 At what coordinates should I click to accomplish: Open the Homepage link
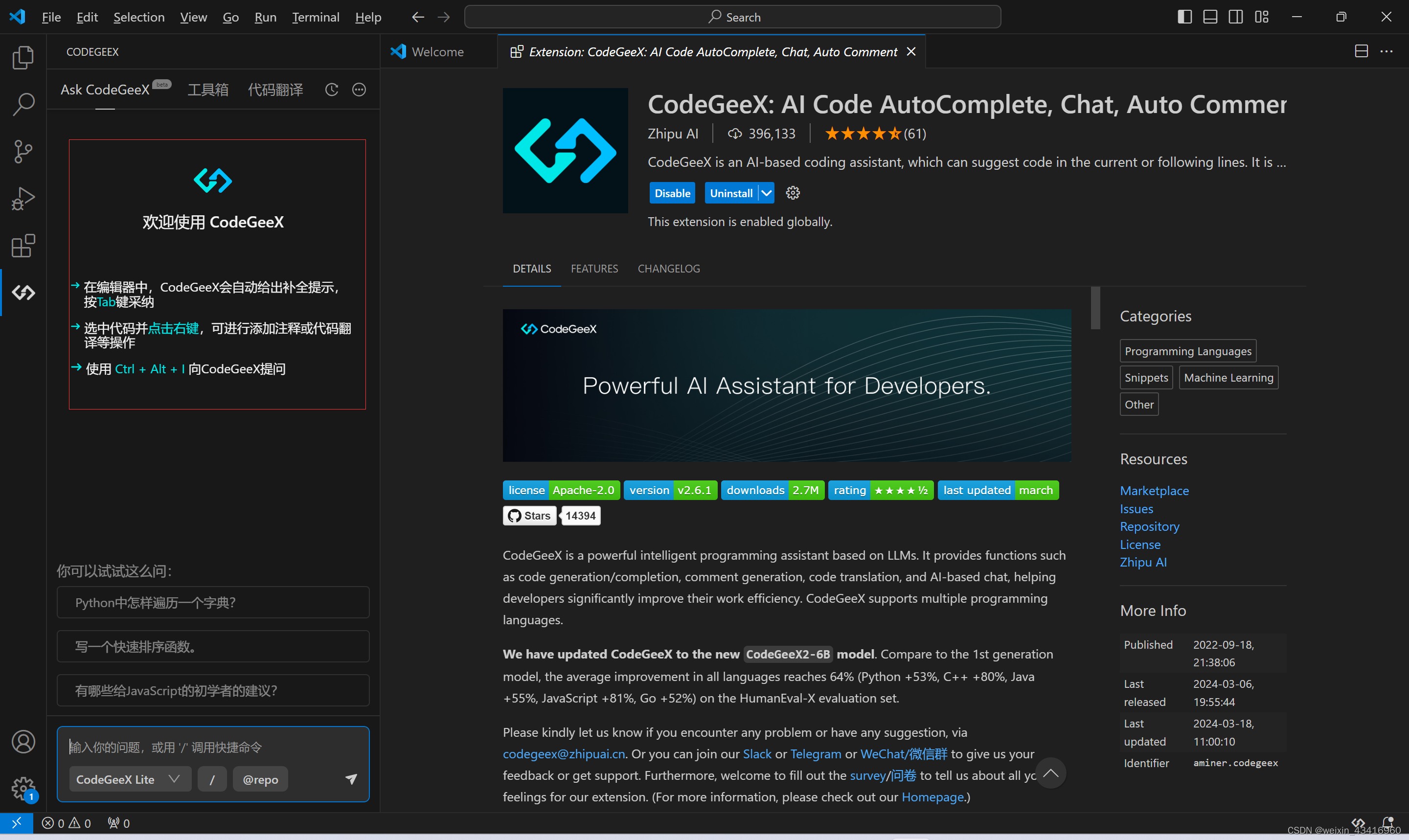coord(932,796)
